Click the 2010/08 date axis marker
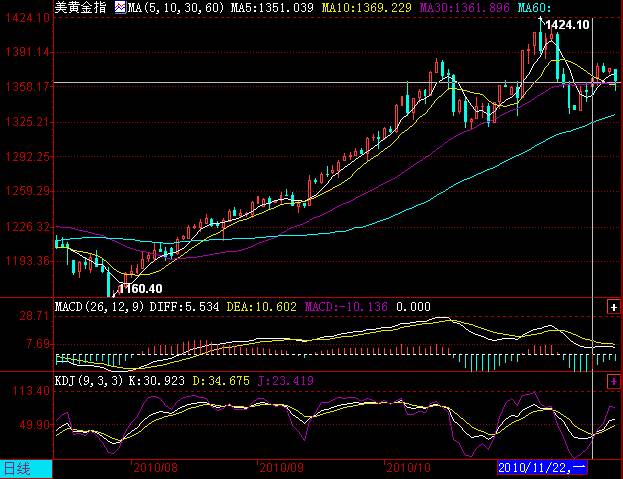The image size is (623, 479). pos(155,467)
